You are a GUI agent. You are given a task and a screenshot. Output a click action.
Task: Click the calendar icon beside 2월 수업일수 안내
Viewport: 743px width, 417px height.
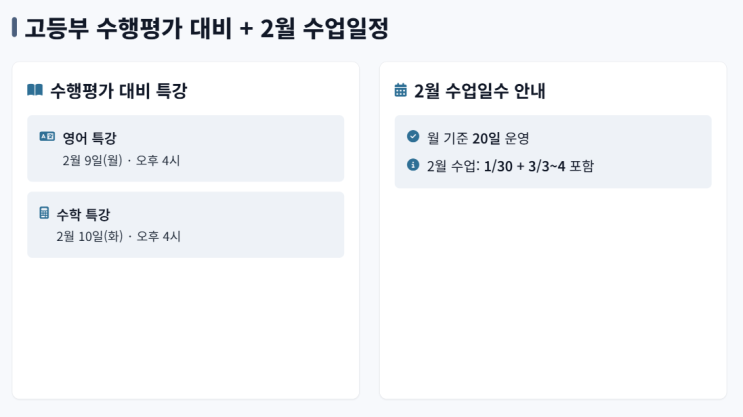401,91
